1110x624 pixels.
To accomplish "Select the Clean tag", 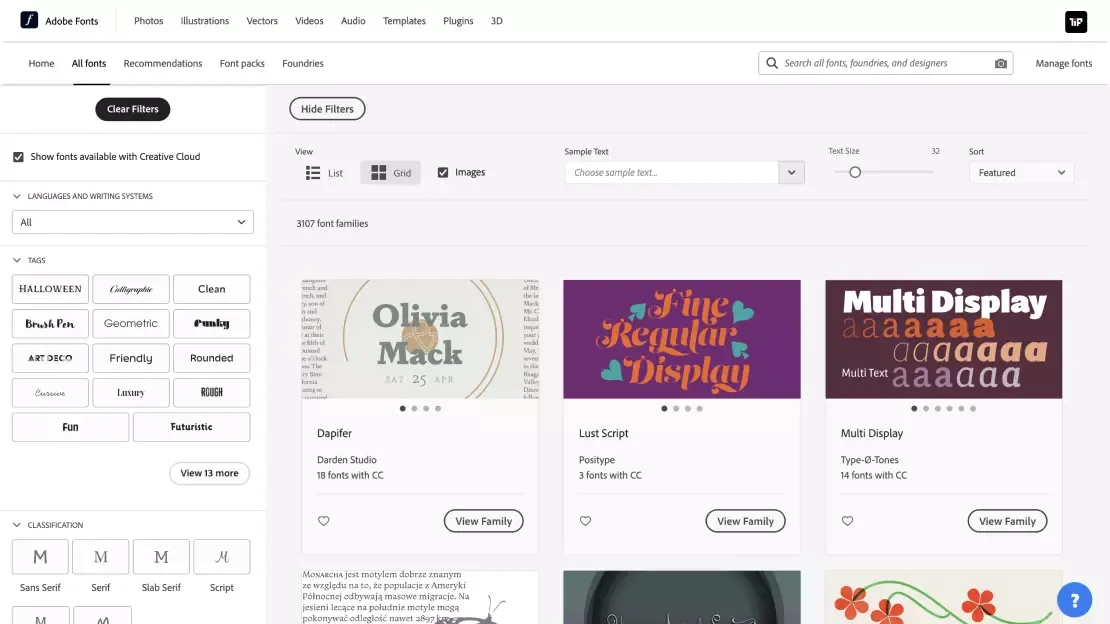I will (x=212, y=289).
